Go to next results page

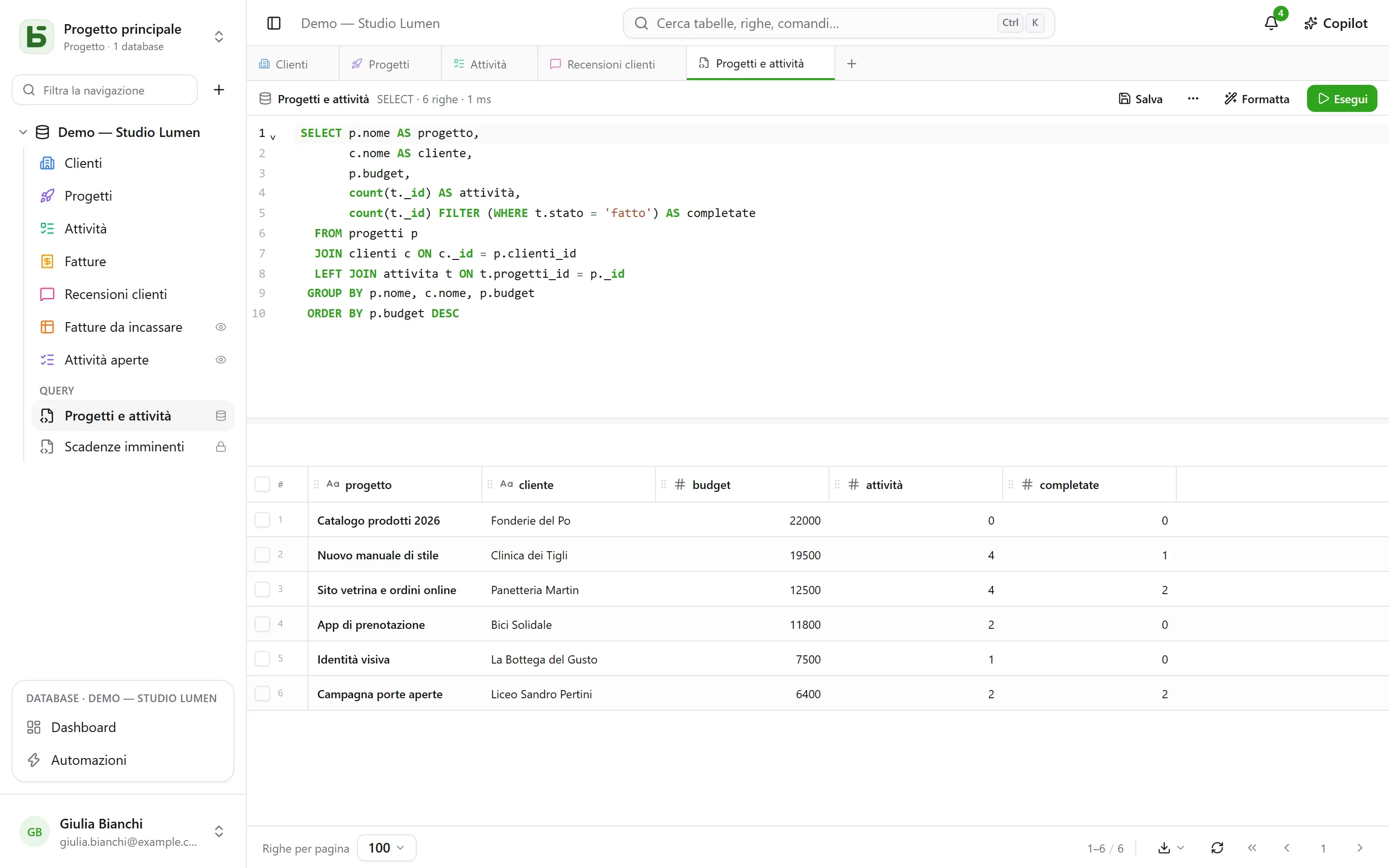[x=1359, y=847]
